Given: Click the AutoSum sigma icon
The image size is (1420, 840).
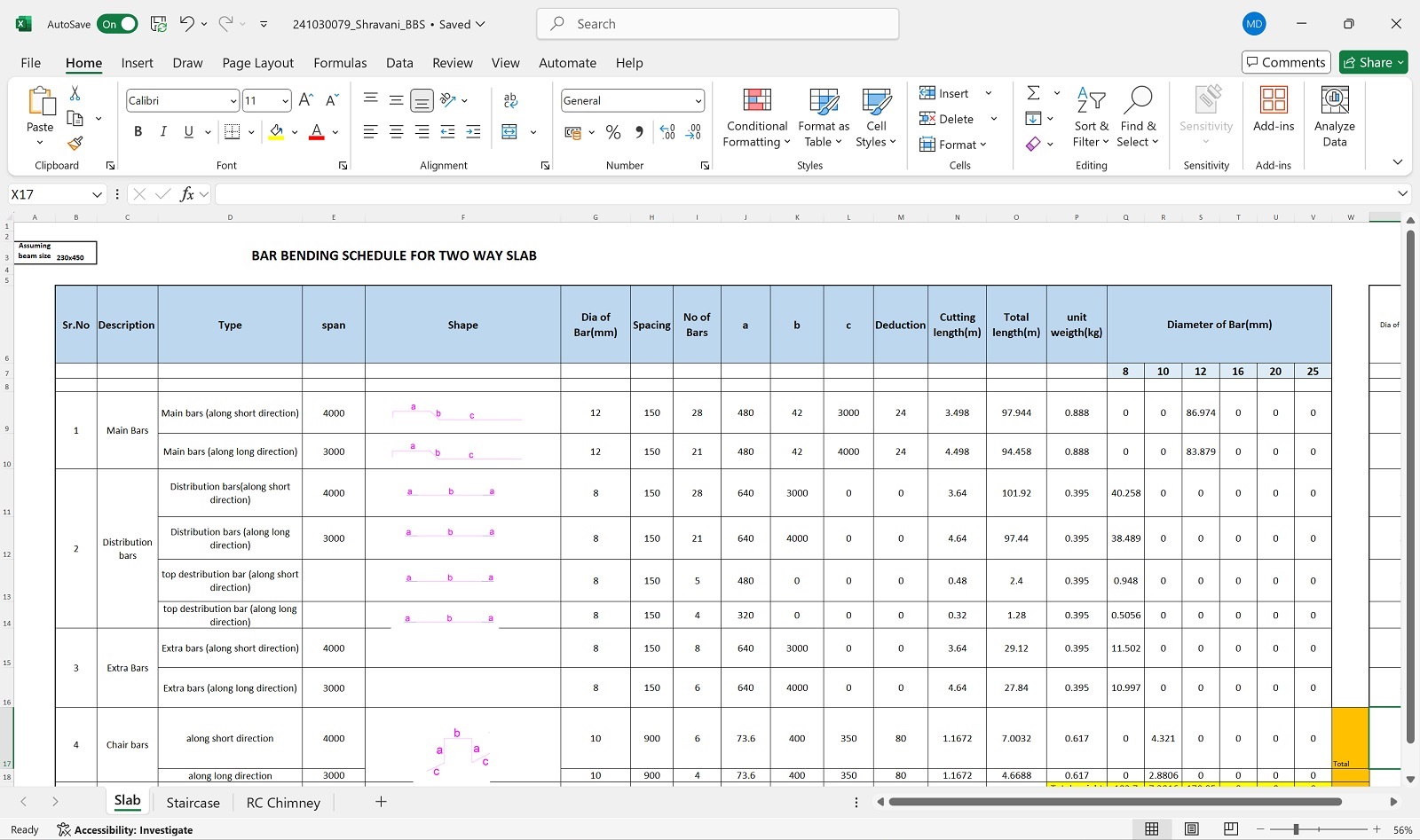Looking at the screenshot, I should pyautogui.click(x=1033, y=93).
